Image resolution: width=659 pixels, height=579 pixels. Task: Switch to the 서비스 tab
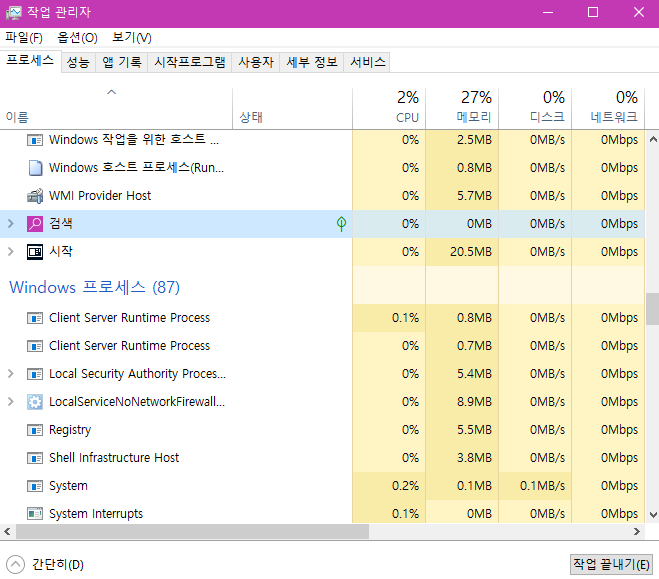(x=367, y=62)
